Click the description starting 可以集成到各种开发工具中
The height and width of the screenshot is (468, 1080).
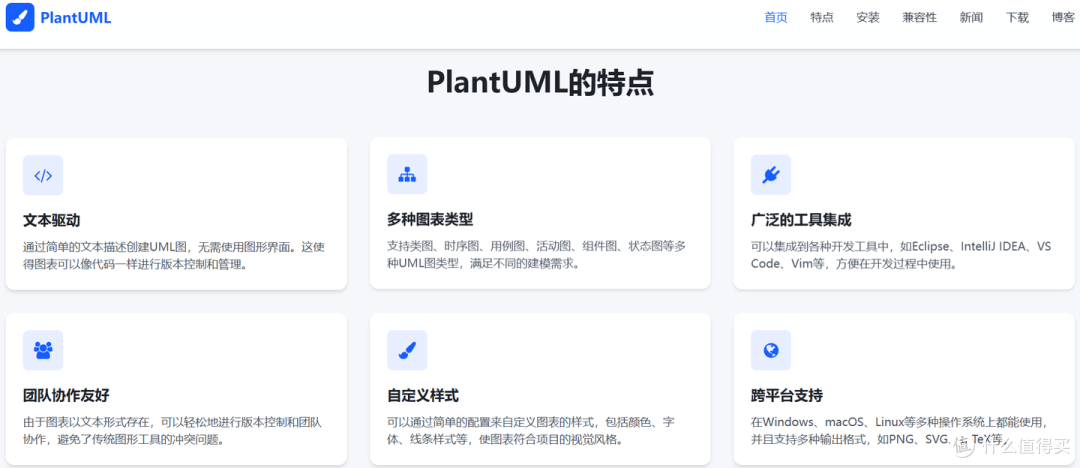(x=901, y=256)
